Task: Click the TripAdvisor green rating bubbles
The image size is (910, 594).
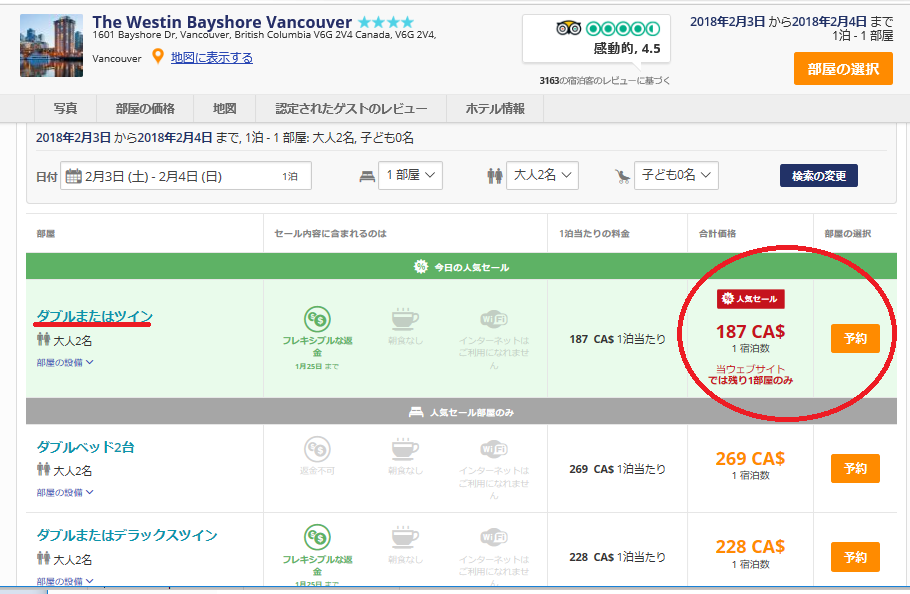Action: 623,28
